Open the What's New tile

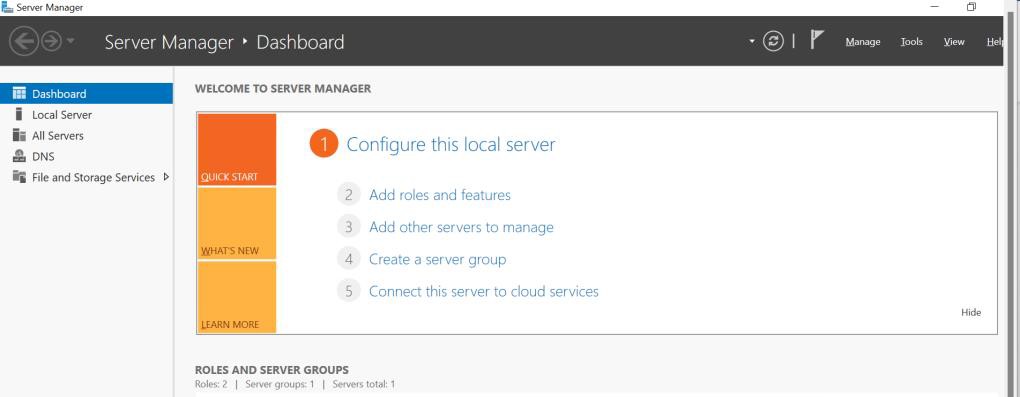tap(237, 224)
